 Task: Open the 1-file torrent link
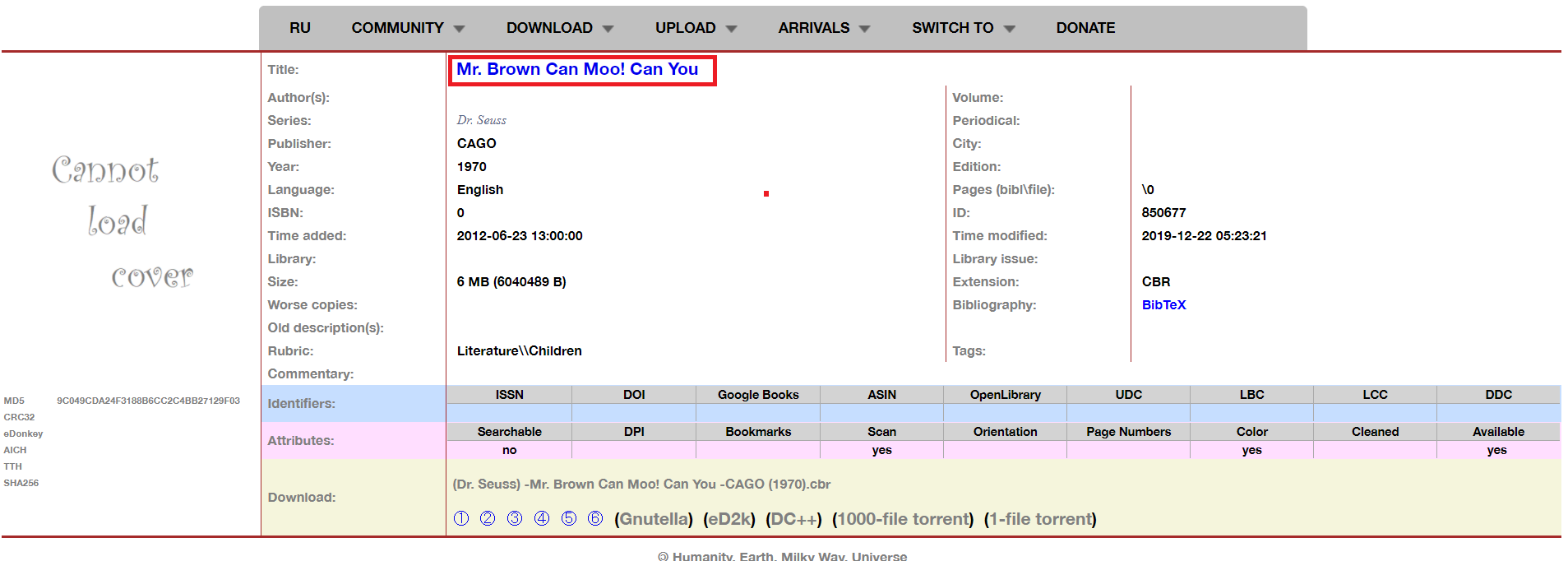point(1040,519)
